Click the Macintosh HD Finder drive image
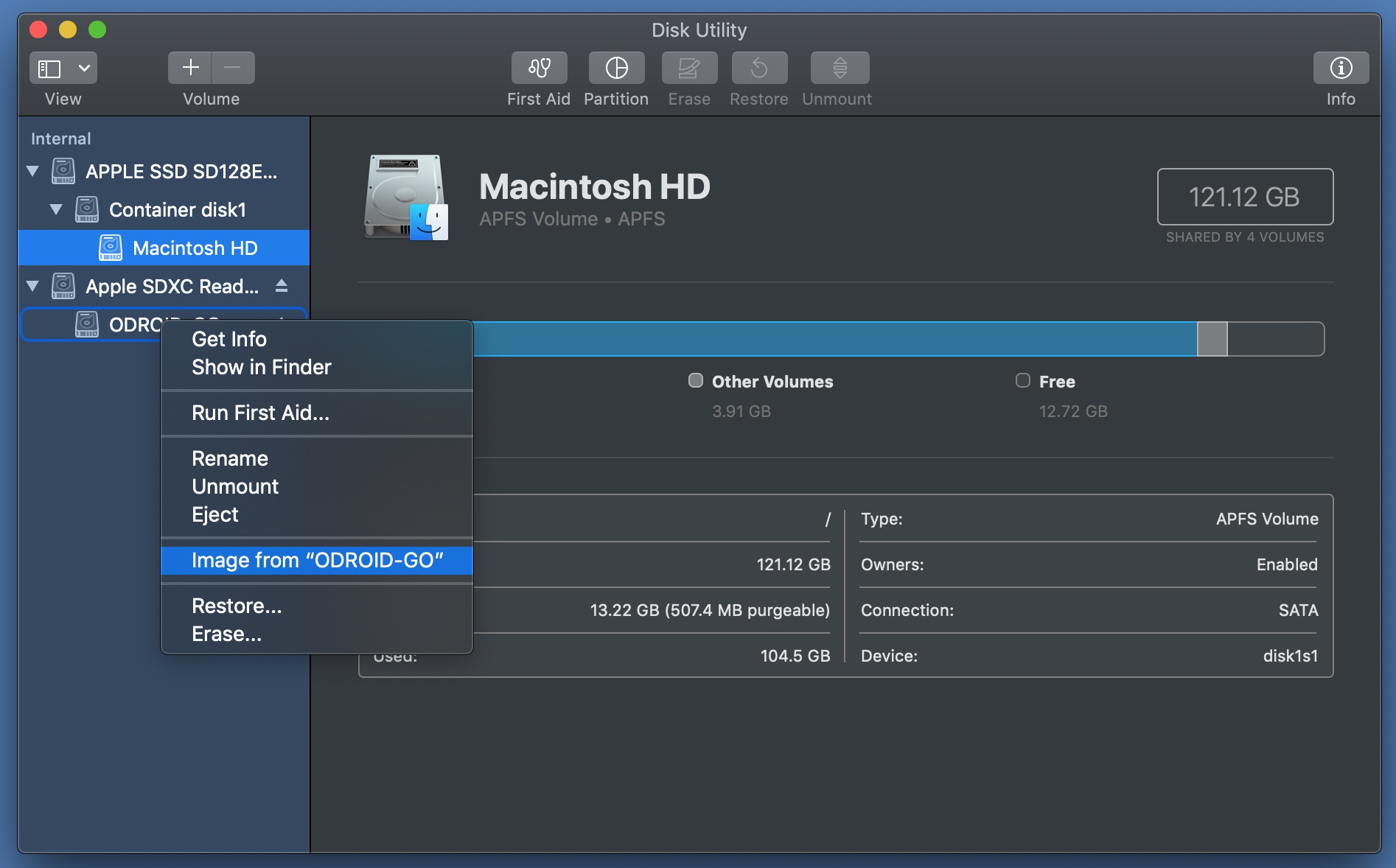The image size is (1396, 868). [406, 197]
